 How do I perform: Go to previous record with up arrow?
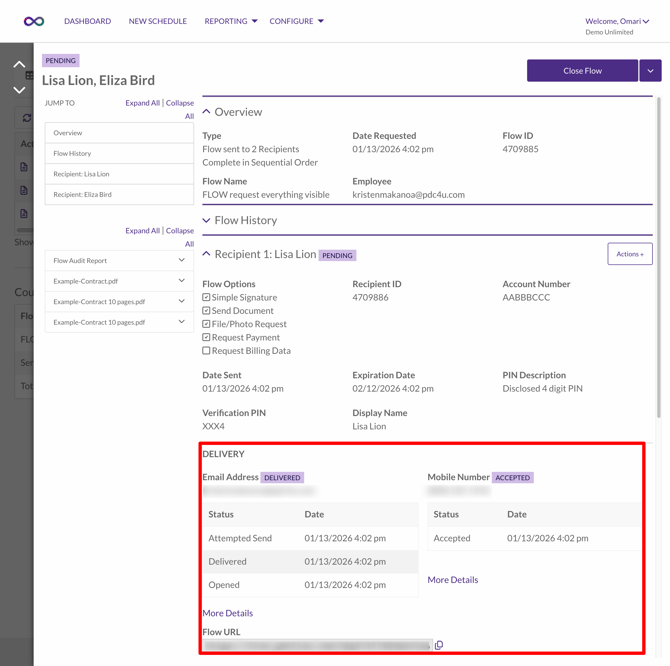tap(19, 65)
